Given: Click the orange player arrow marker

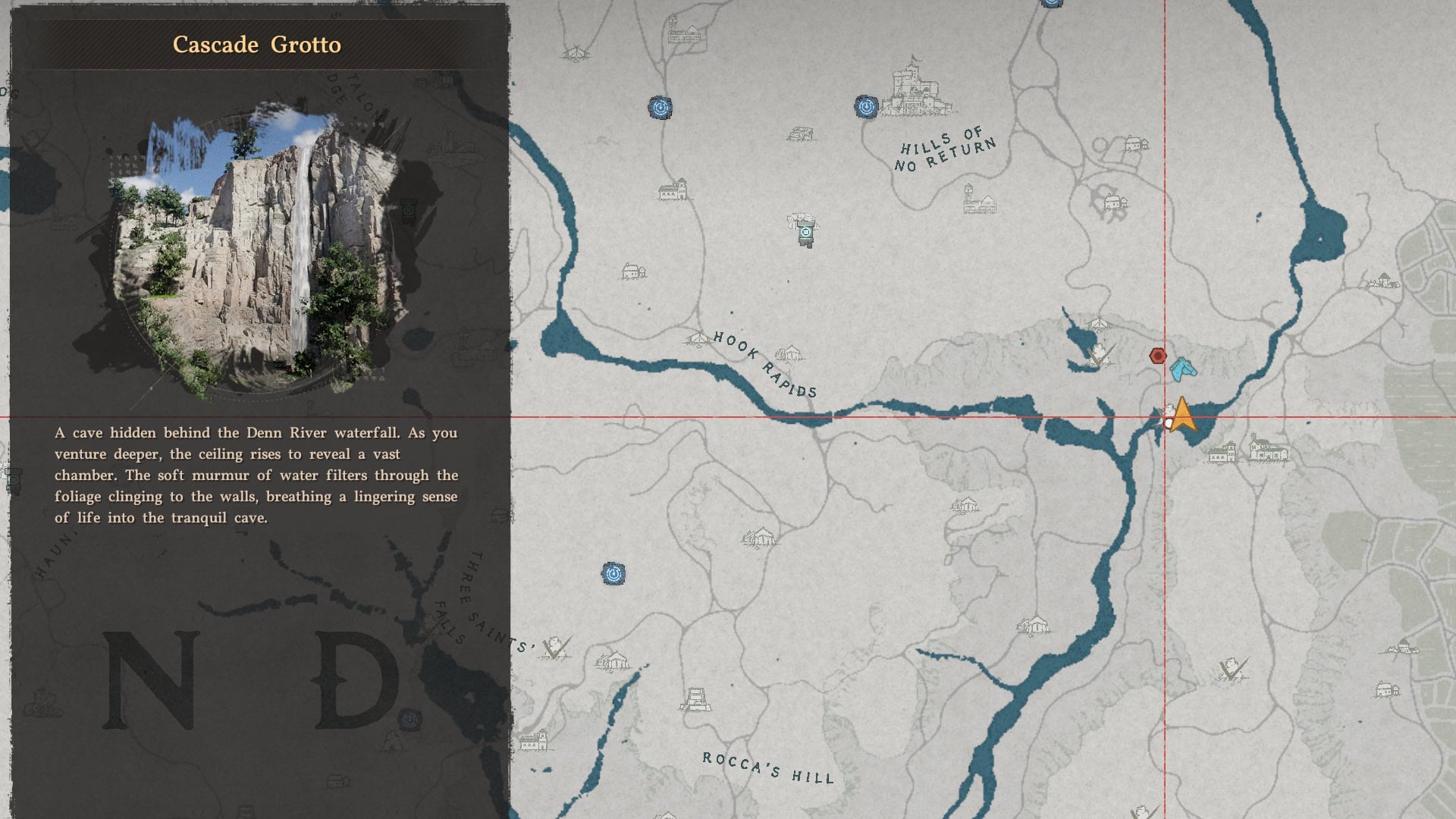Looking at the screenshot, I should click(x=1181, y=416).
